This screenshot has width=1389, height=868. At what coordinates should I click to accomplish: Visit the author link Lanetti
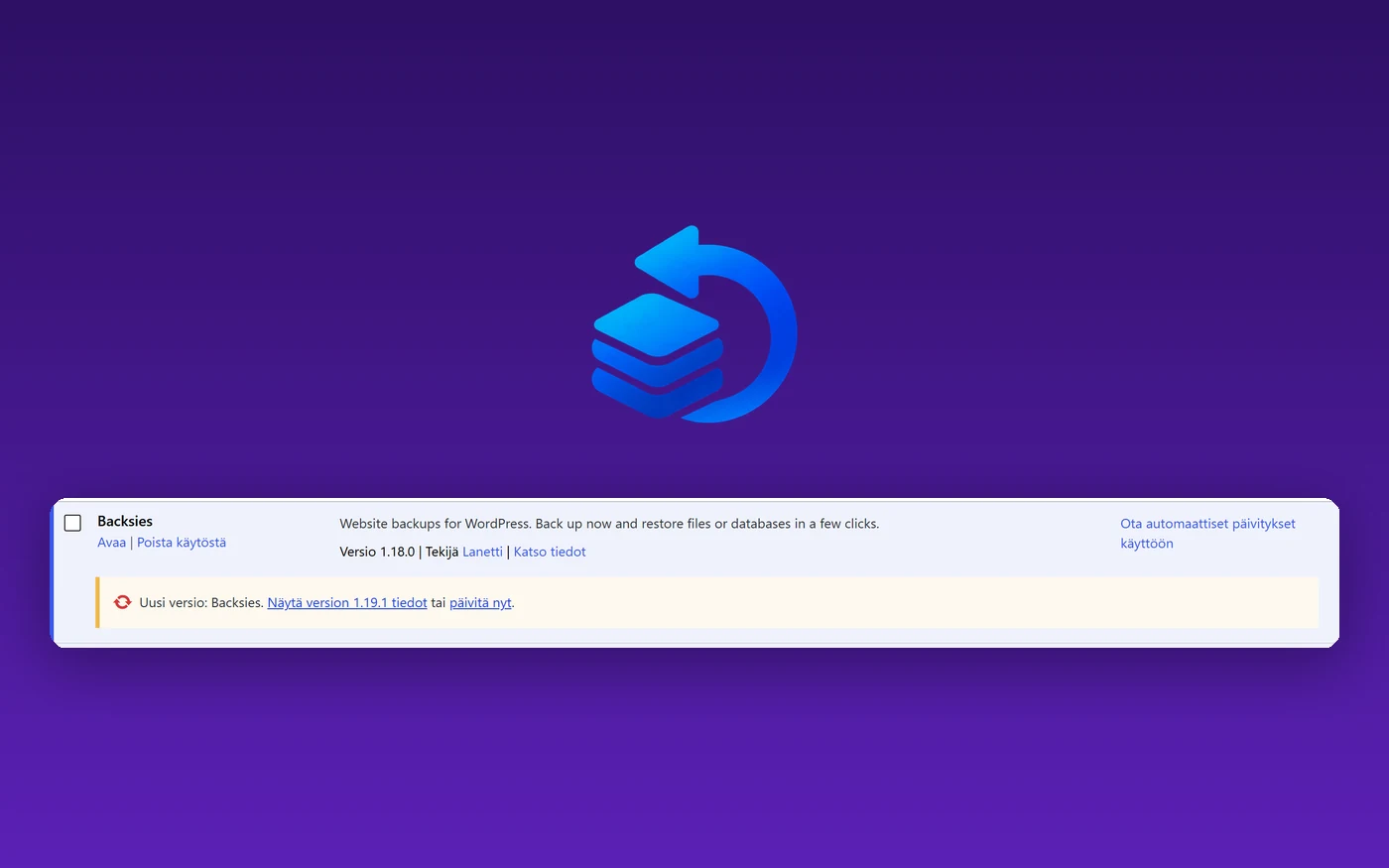(x=482, y=552)
